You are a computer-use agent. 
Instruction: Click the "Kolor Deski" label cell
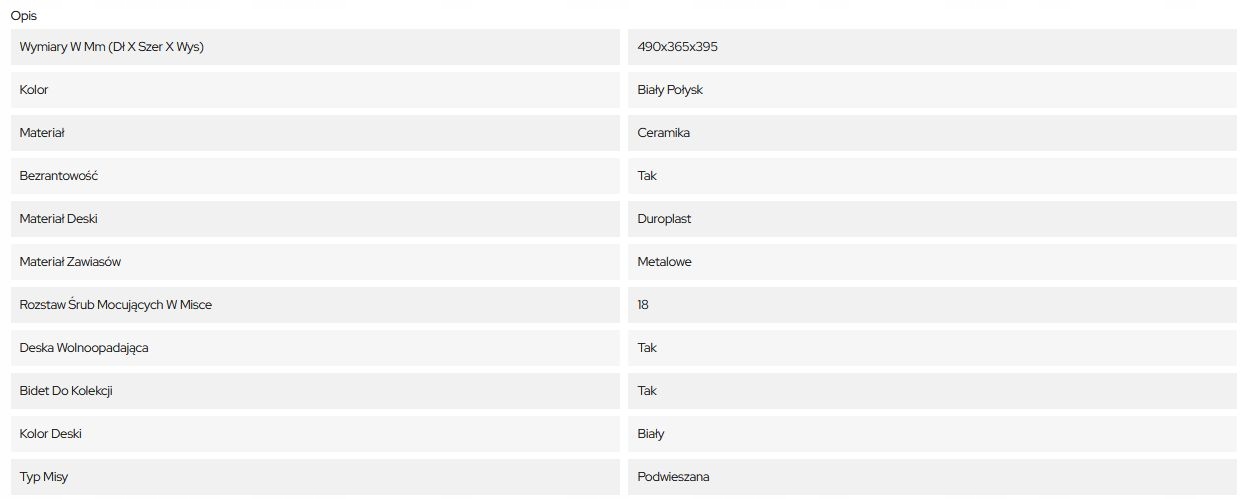pos(51,434)
